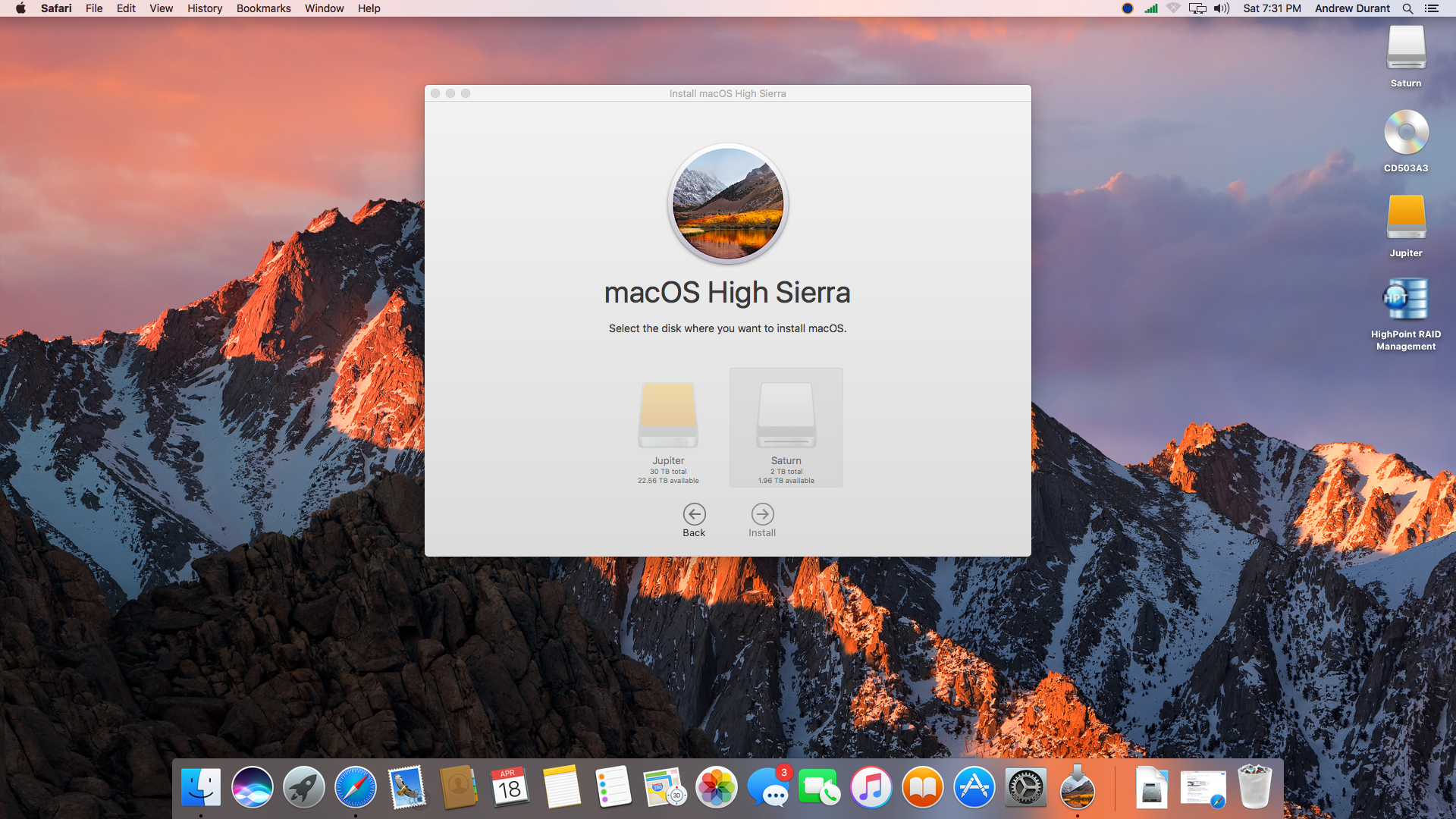Open Photos from the Dock
The height and width of the screenshot is (819, 1456).
[717, 787]
